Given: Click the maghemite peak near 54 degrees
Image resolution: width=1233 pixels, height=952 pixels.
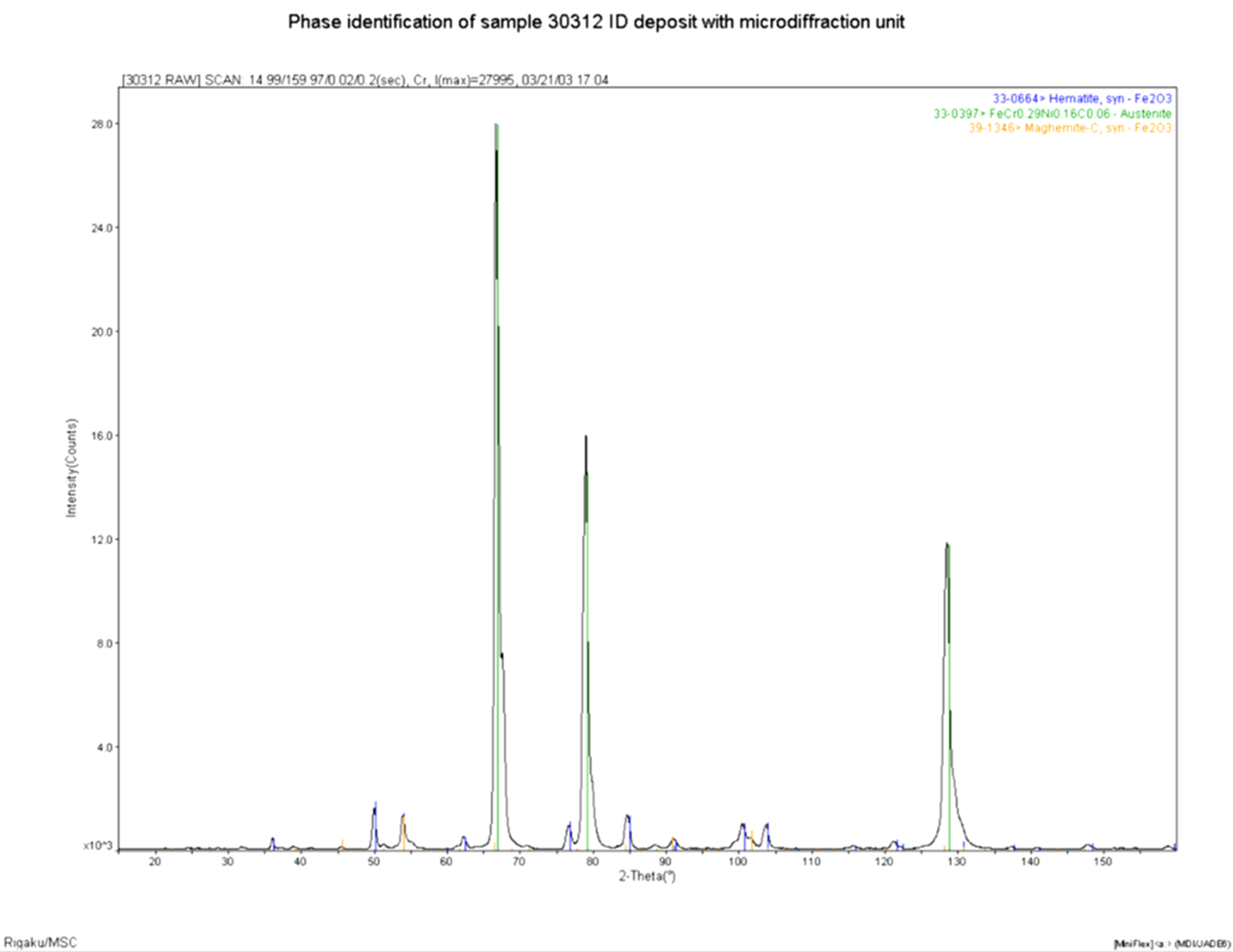Looking at the screenshot, I should pos(403,816).
